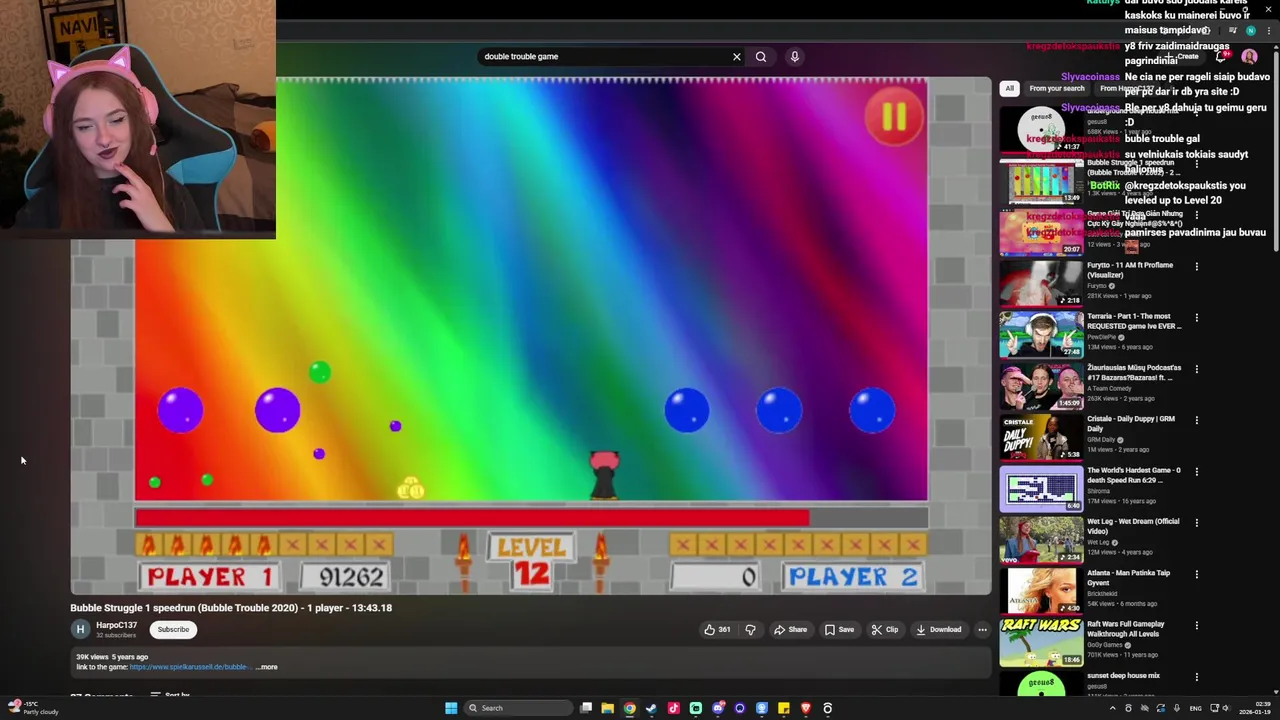Open Bubble Struggle 1 speedrun suggested video
Image resolution: width=1280 pixels, height=720 pixels.
coord(1041,181)
